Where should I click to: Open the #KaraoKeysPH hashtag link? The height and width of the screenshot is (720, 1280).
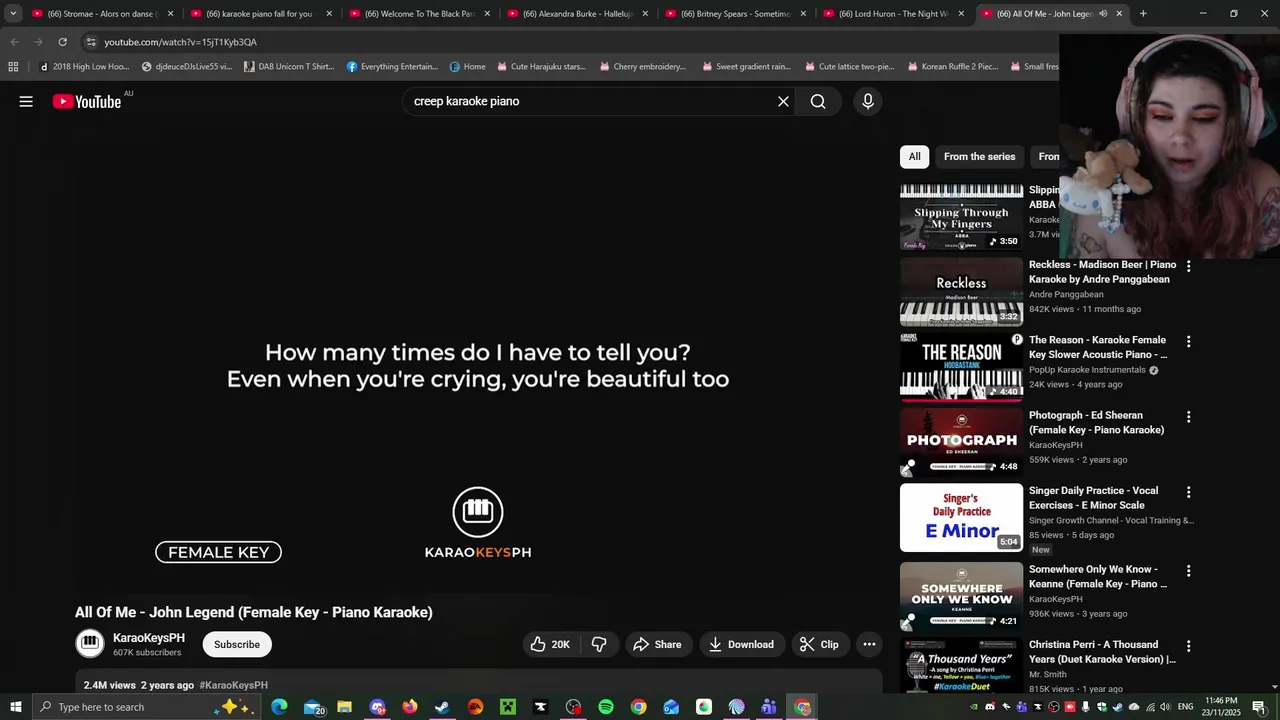pos(233,685)
